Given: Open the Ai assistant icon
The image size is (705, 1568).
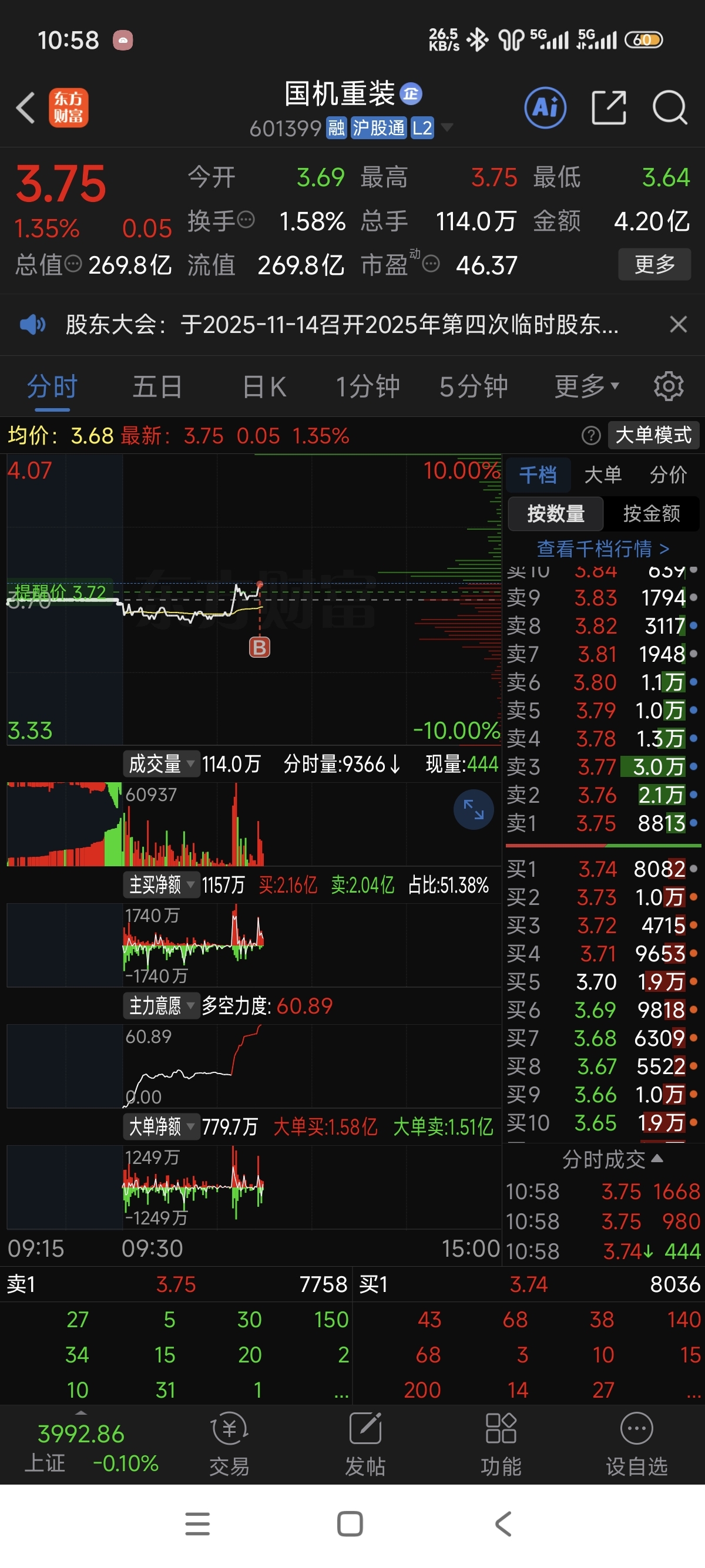Looking at the screenshot, I should pos(545,107).
